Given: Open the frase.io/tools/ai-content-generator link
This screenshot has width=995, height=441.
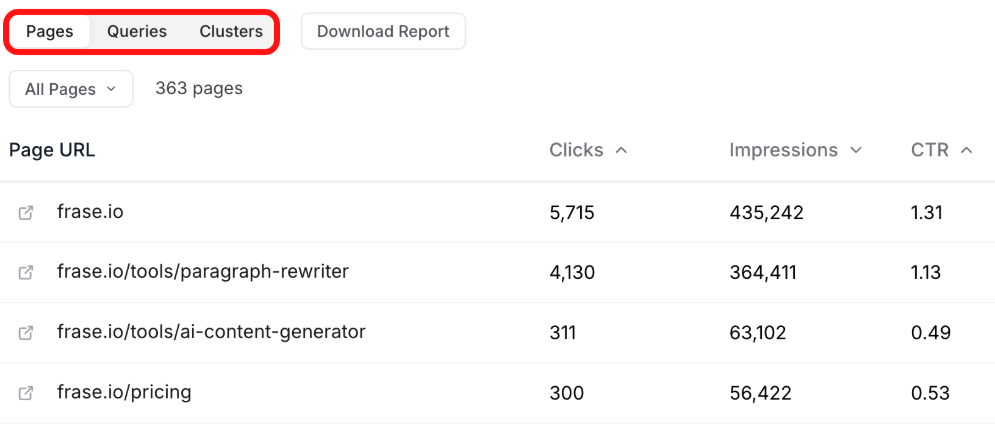Looking at the screenshot, I should [211, 332].
